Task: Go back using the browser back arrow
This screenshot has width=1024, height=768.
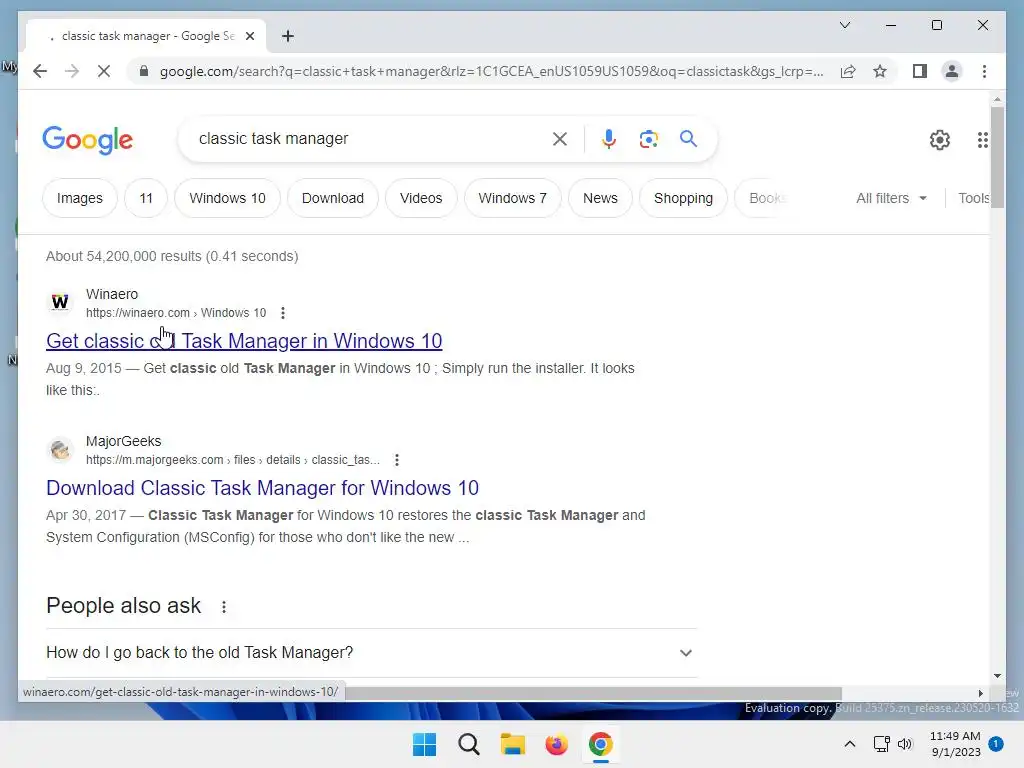Action: (40, 71)
